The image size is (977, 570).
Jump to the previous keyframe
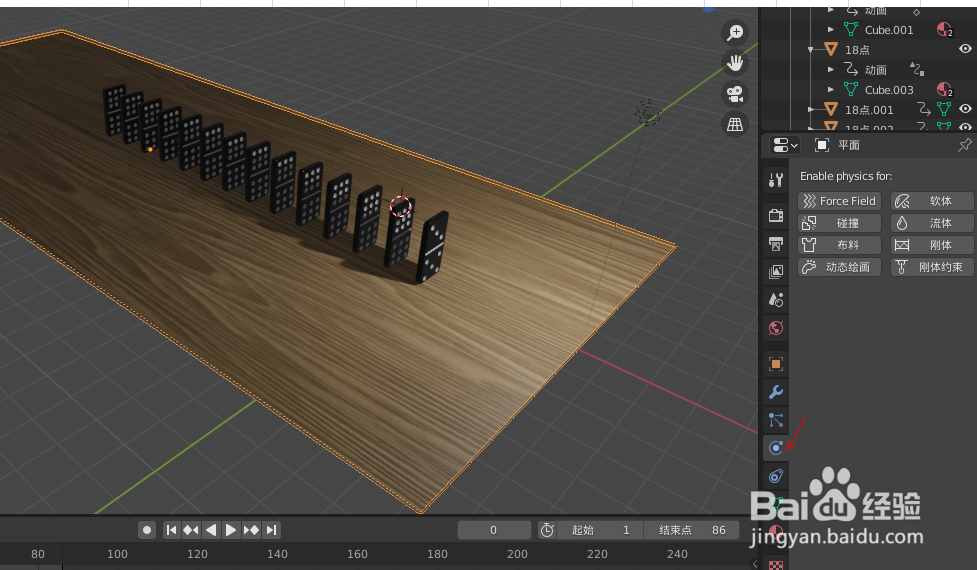(x=191, y=530)
